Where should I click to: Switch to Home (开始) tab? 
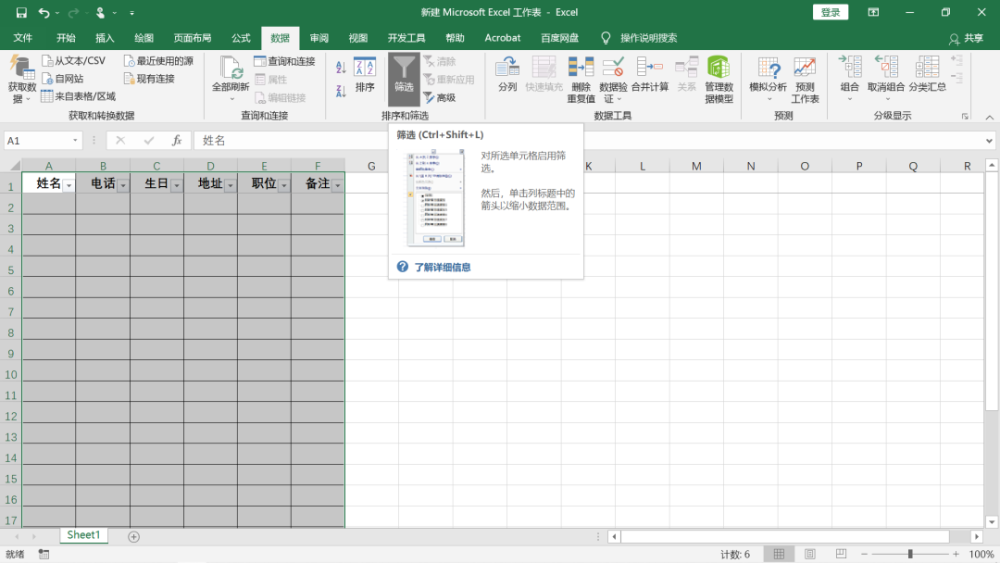coord(66,38)
